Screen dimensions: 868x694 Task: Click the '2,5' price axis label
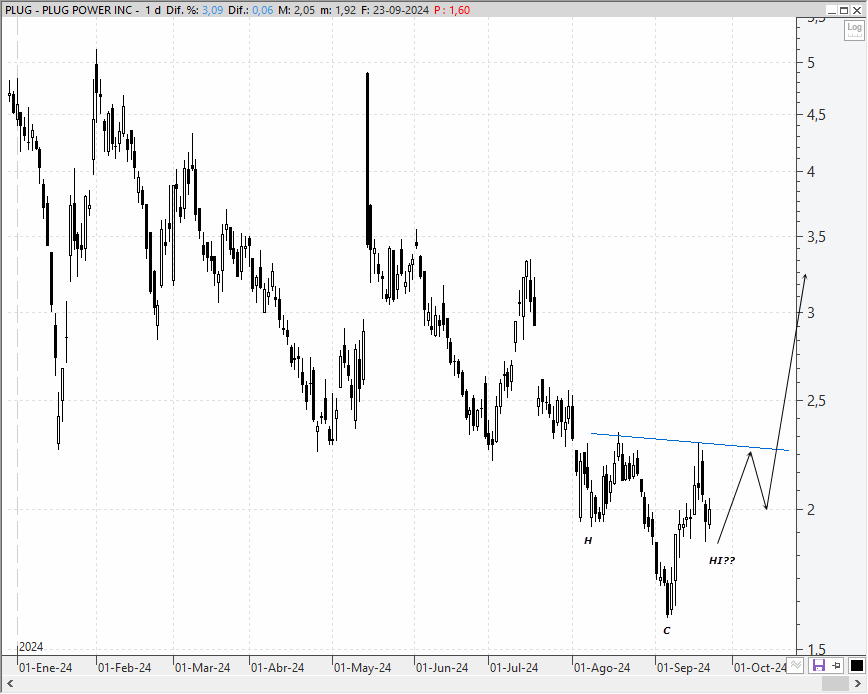click(x=816, y=401)
